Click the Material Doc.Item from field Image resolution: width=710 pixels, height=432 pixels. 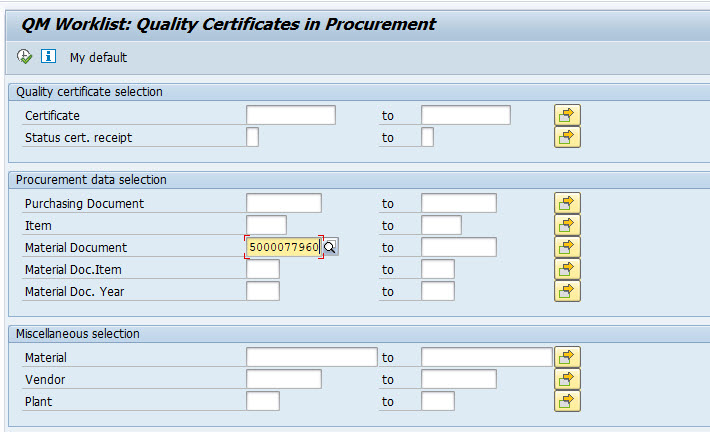263,269
